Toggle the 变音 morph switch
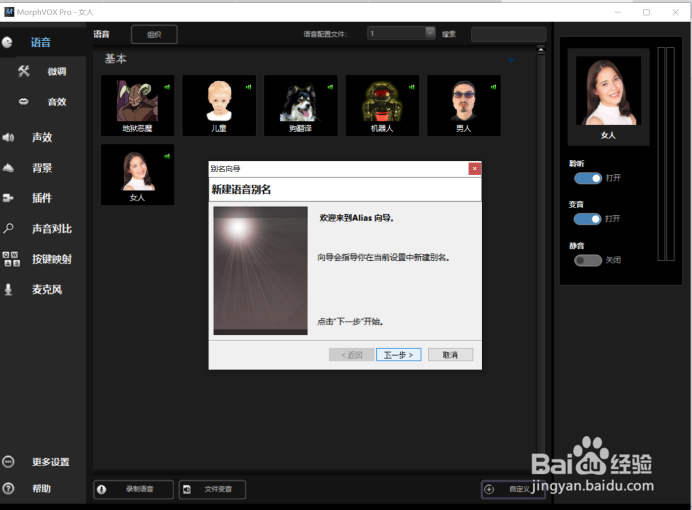The width and height of the screenshot is (692, 510). (588, 219)
